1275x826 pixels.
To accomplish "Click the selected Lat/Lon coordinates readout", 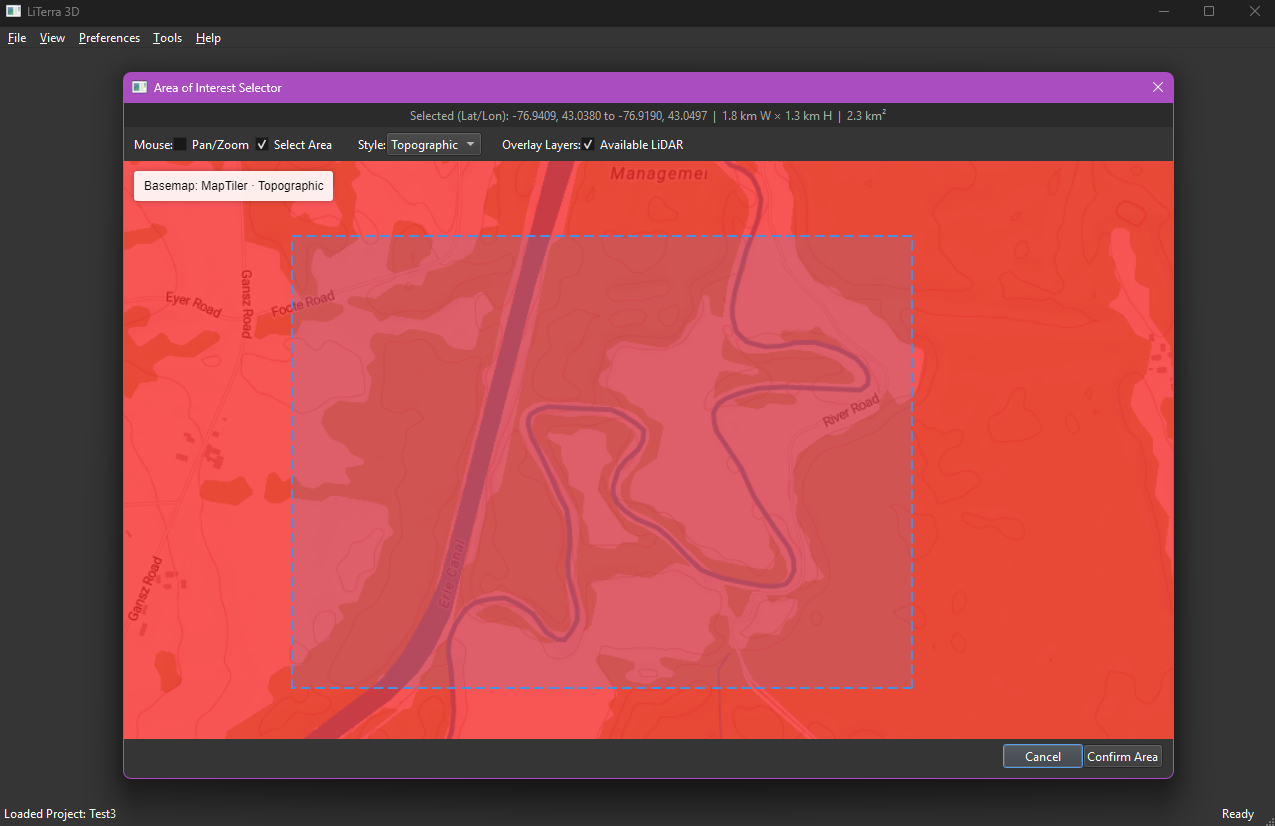I will [648, 115].
